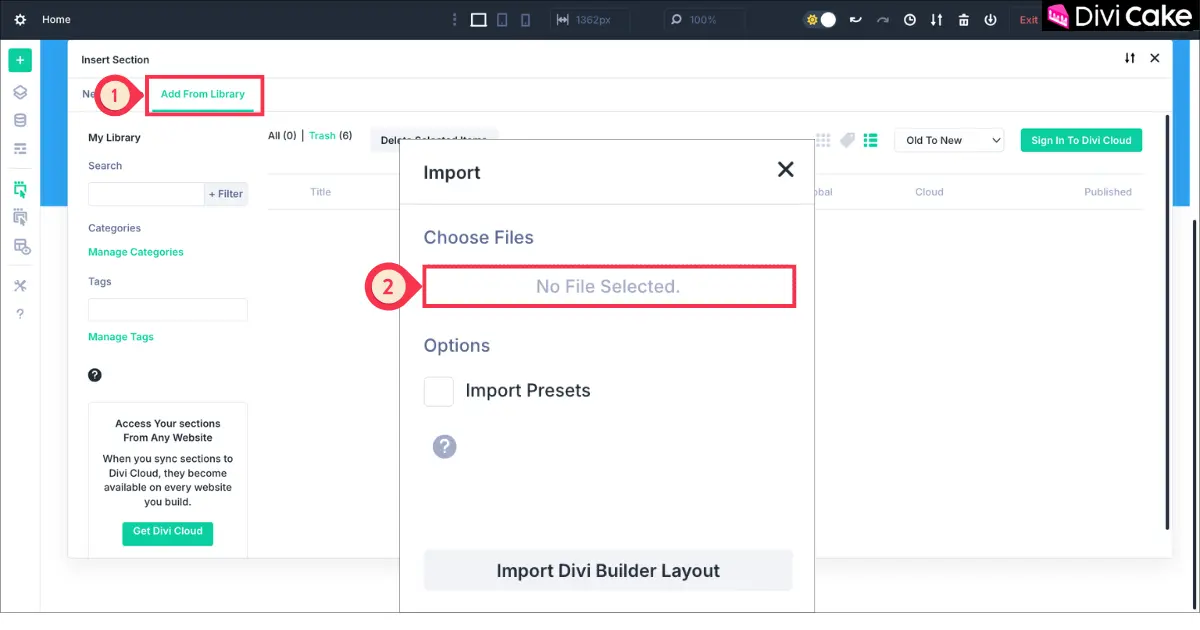The width and height of the screenshot is (1200, 630).
Task: Switch to desktop view icon
Action: pyautogui.click(x=478, y=19)
